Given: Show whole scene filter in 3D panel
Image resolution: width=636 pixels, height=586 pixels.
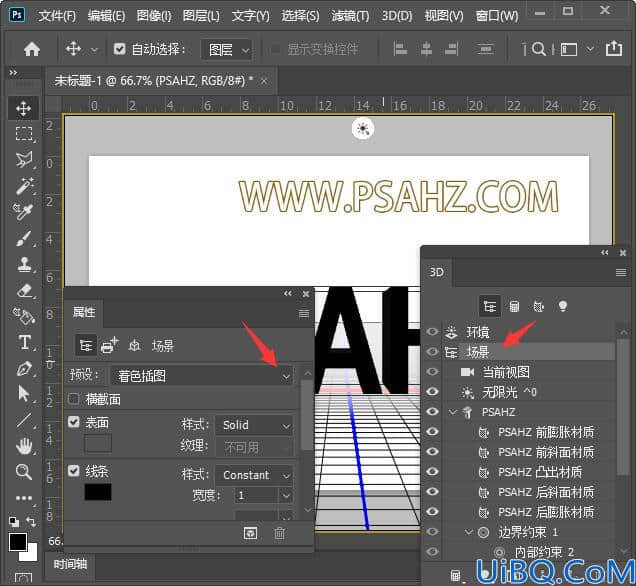Looking at the screenshot, I should [490, 306].
